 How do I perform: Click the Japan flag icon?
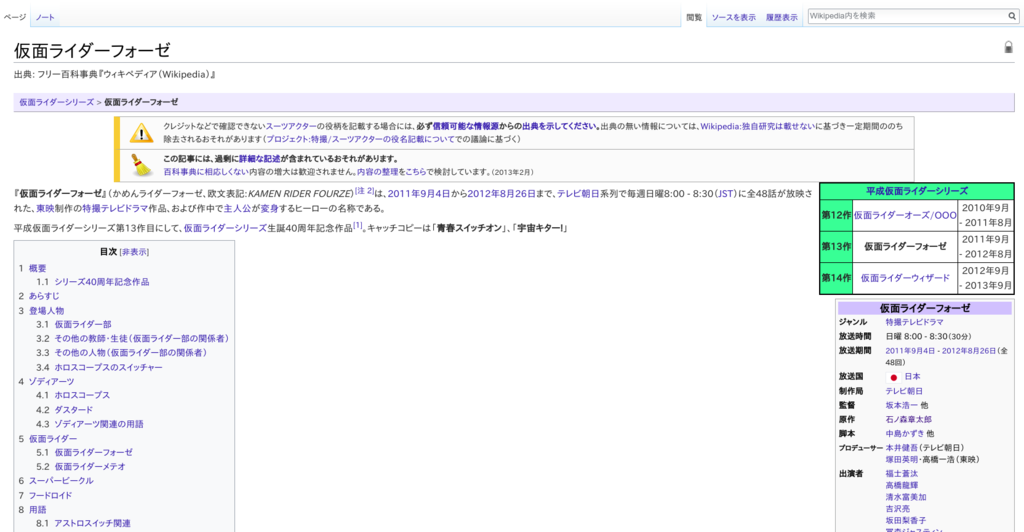coord(893,377)
